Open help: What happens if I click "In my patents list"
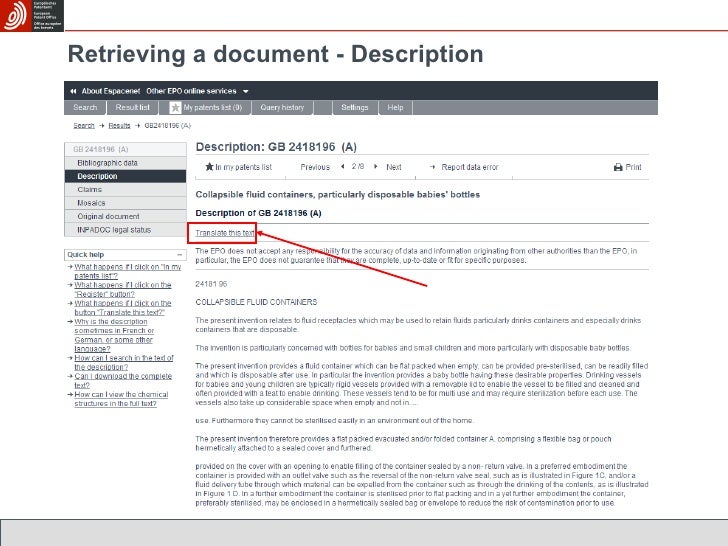Viewport: 728px width, 546px height. pos(127,272)
